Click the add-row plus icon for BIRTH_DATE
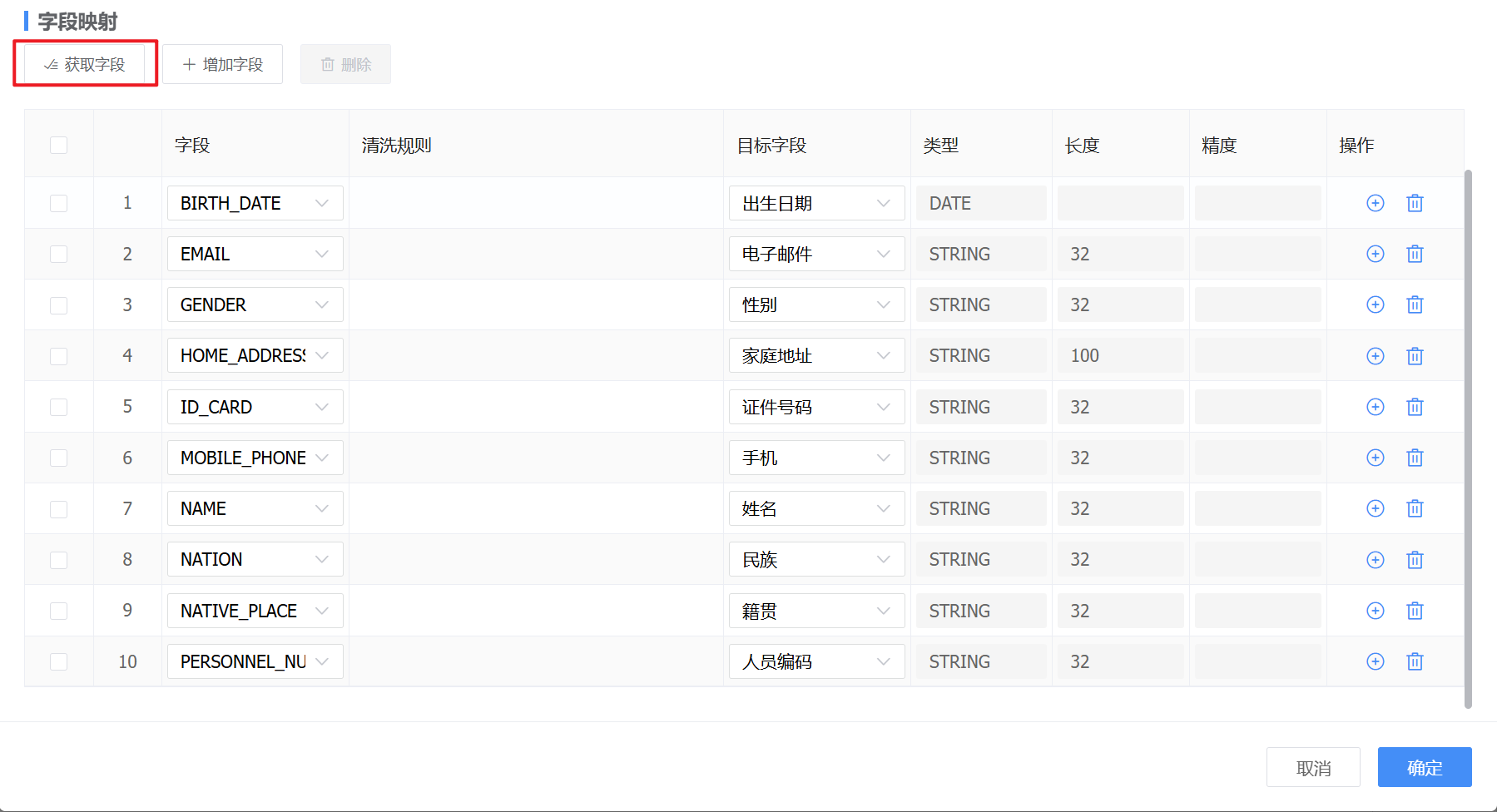 pos(1375,203)
